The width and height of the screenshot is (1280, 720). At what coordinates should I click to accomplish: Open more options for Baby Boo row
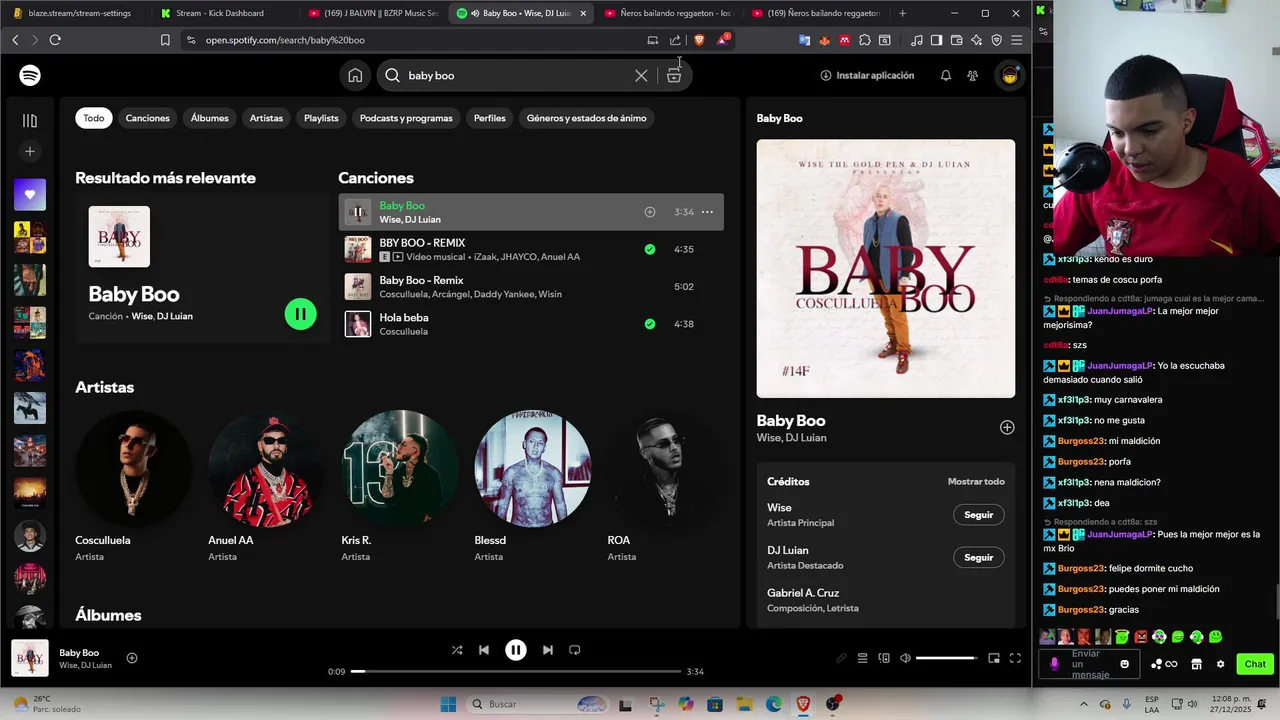click(707, 212)
